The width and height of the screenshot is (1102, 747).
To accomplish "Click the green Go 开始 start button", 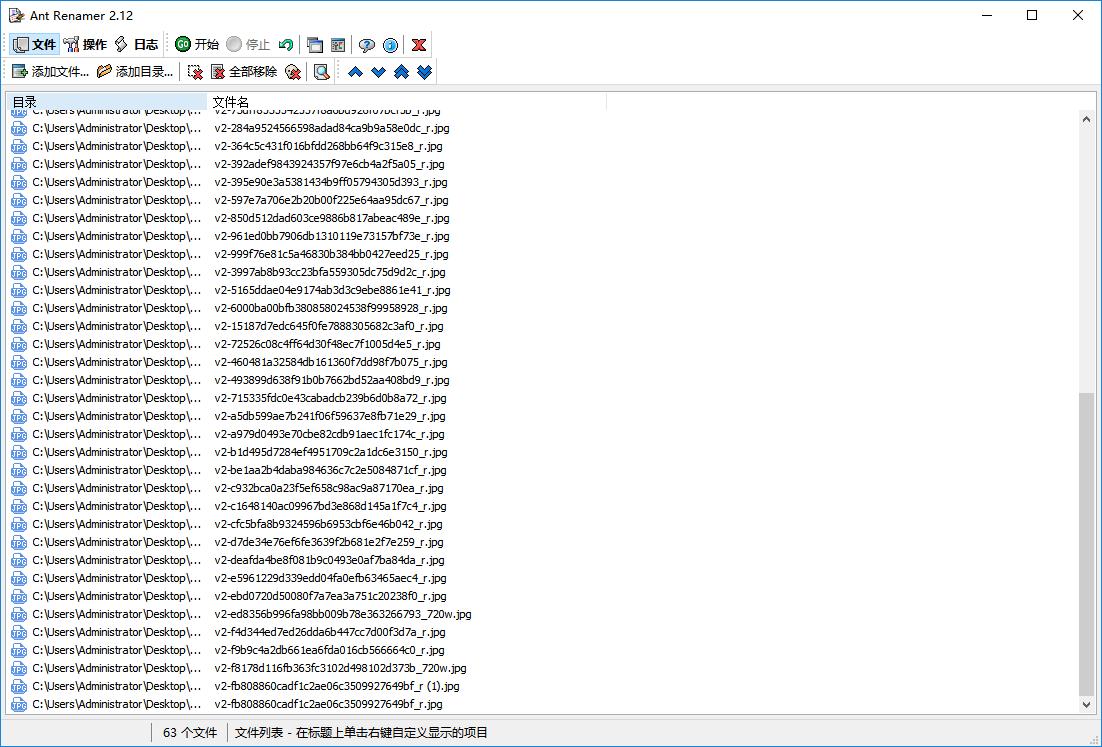I will coord(197,44).
